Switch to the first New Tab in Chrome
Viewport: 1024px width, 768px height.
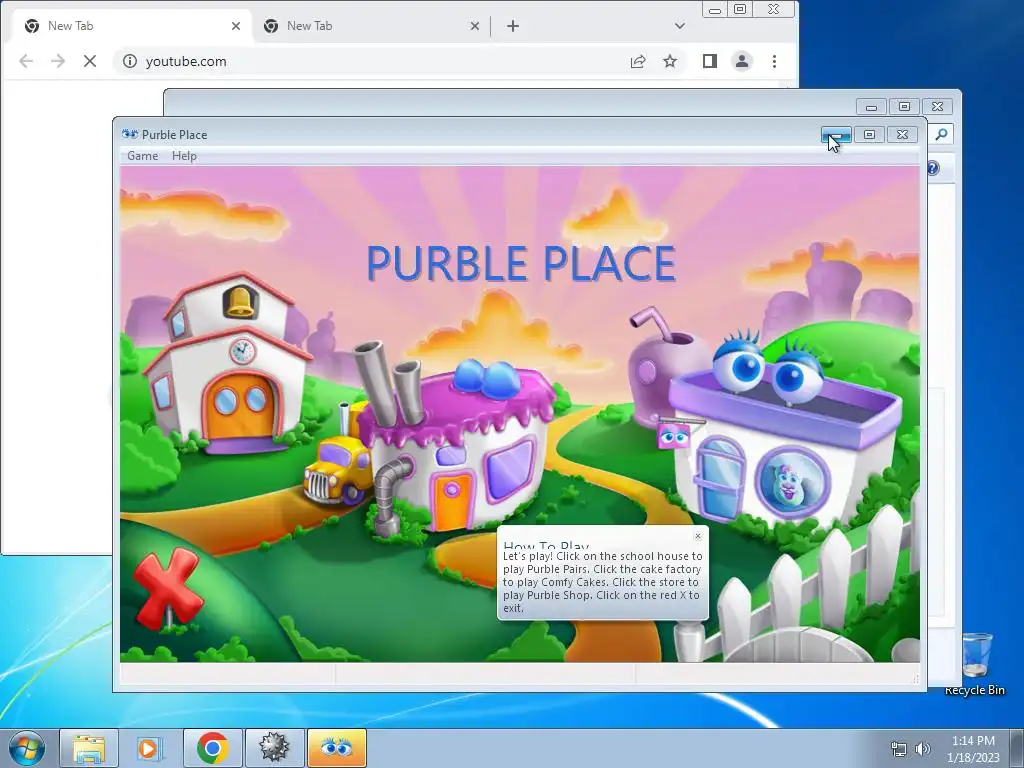tap(131, 26)
